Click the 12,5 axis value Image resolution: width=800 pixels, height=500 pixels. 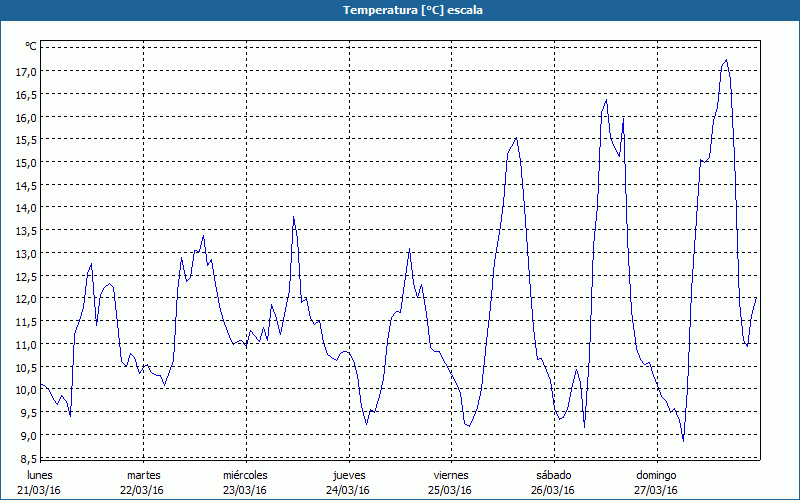pyautogui.click(x=27, y=277)
